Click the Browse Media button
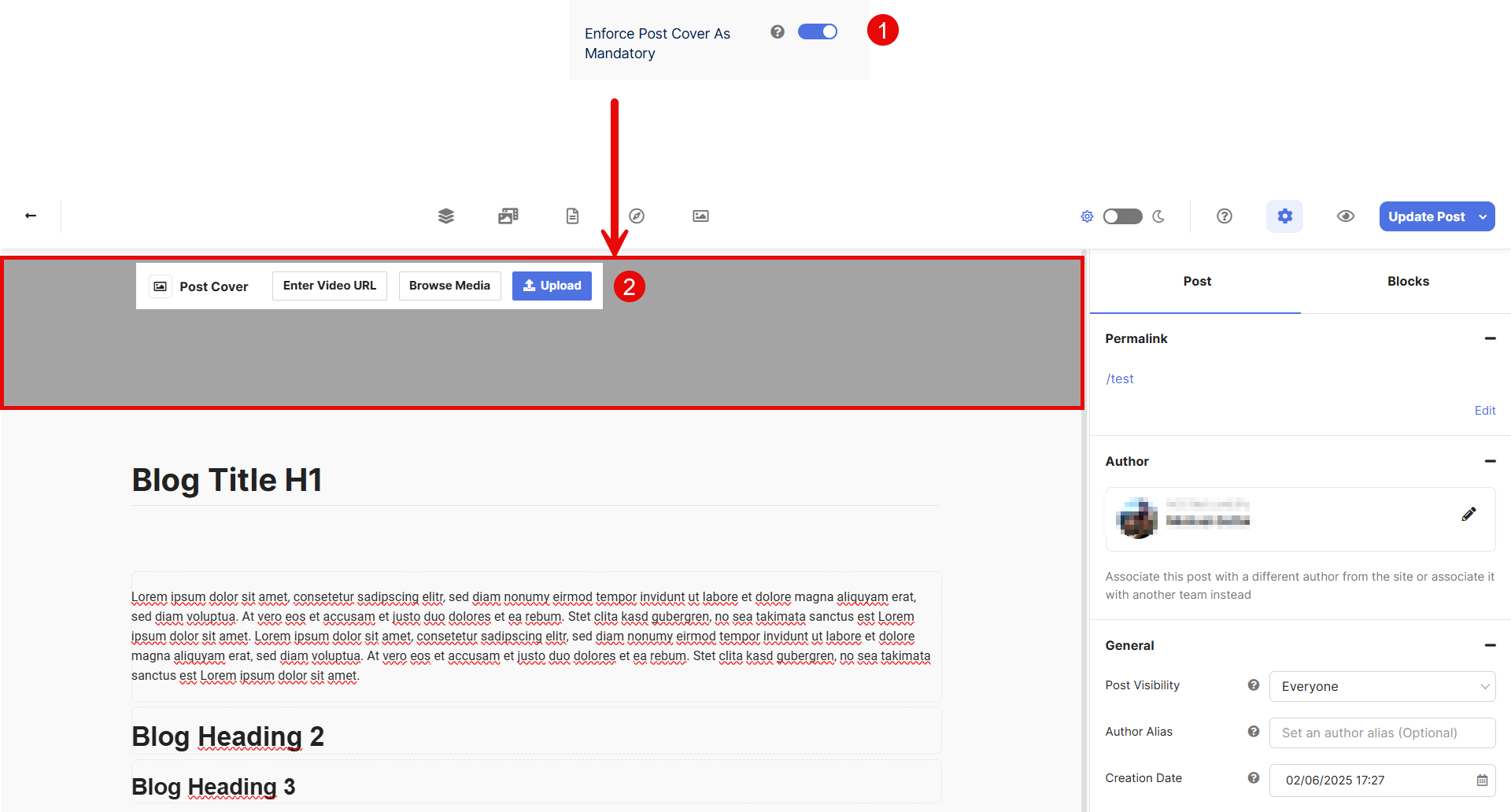Image resolution: width=1511 pixels, height=812 pixels. (x=449, y=286)
